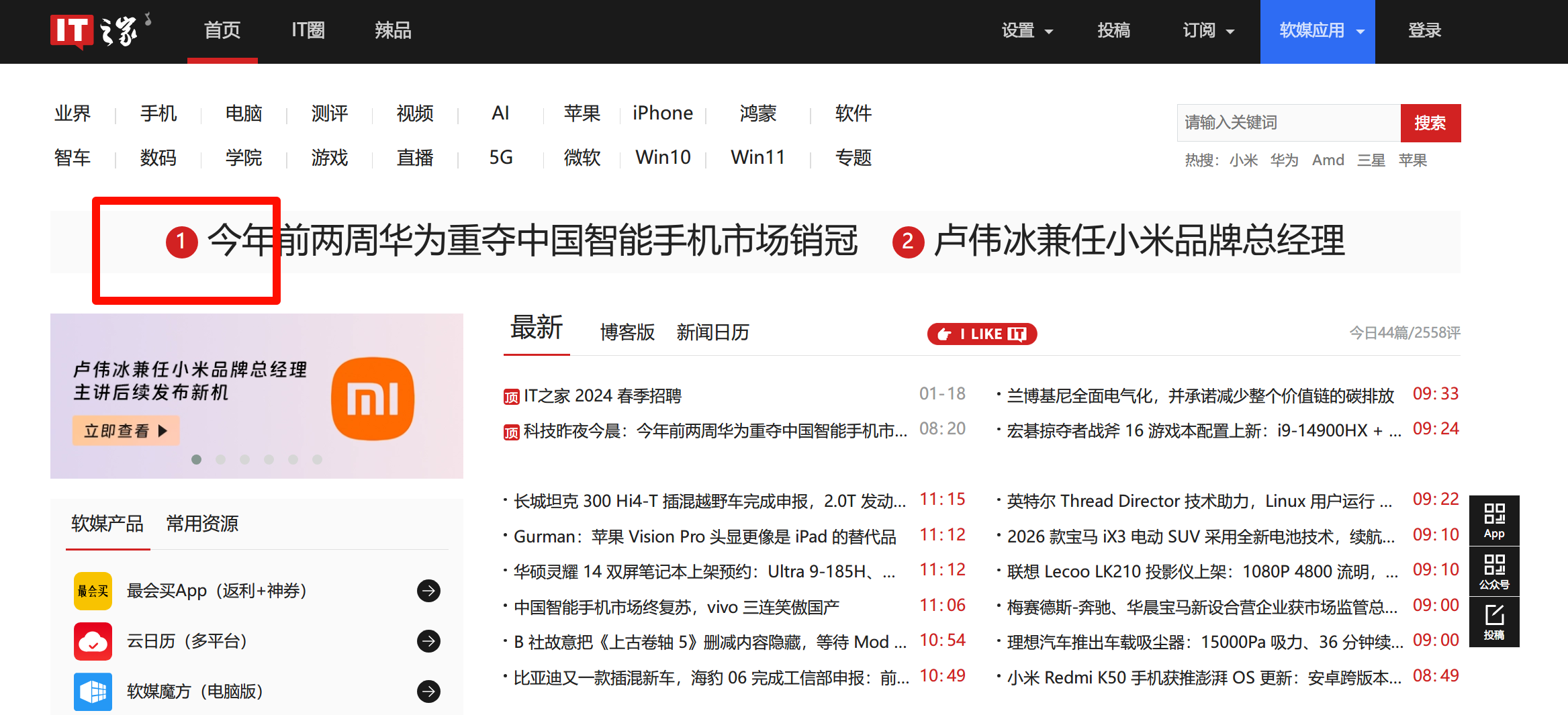The width and height of the screenshot is (1568, 715).
Task: Open article Gurman：苹果 Vision Pro 头显
Action: (705, 537)
